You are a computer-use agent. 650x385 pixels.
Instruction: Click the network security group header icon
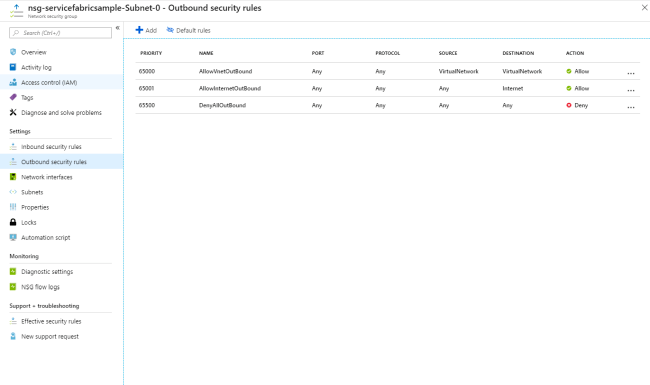coord(16,11)
